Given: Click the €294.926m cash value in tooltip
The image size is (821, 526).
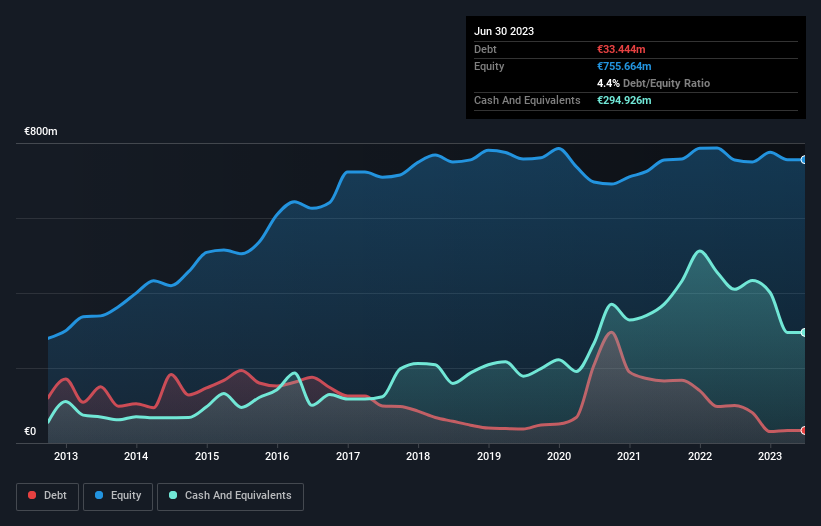Looking at the screenshot, I should point(627,100).
